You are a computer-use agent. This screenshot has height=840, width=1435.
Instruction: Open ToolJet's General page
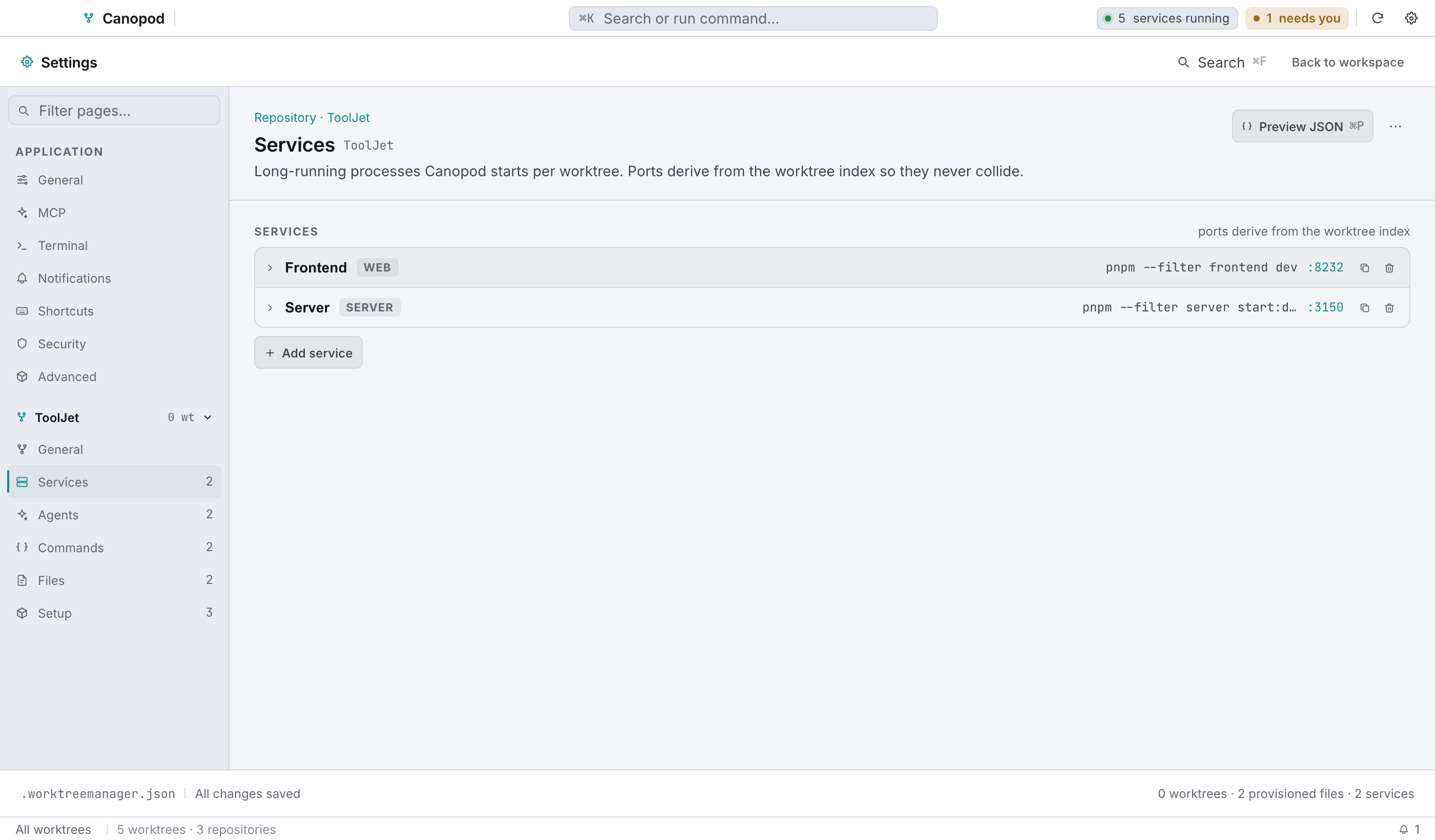pos(114,450)
